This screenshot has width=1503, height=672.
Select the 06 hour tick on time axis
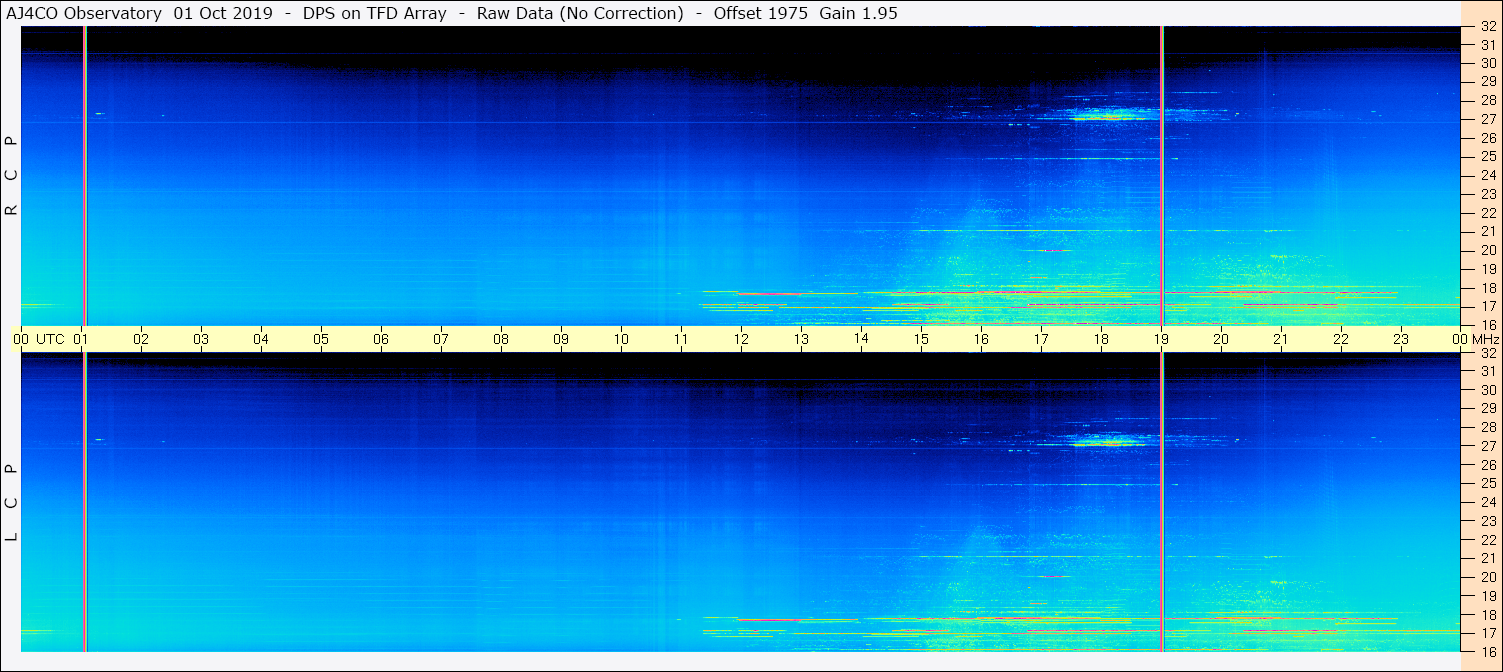[x=381, y=339]
